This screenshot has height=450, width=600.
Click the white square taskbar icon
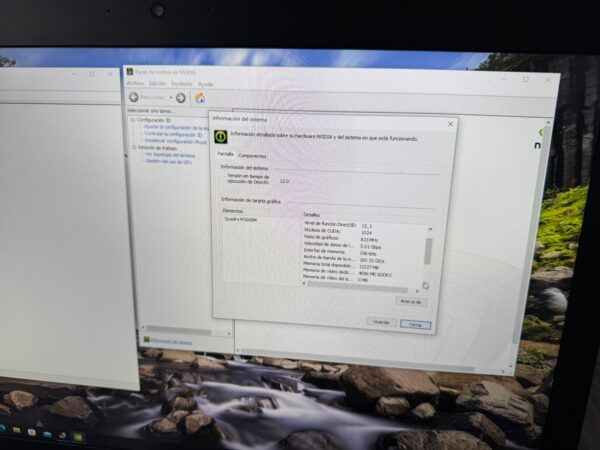click(x=31, y=432)
